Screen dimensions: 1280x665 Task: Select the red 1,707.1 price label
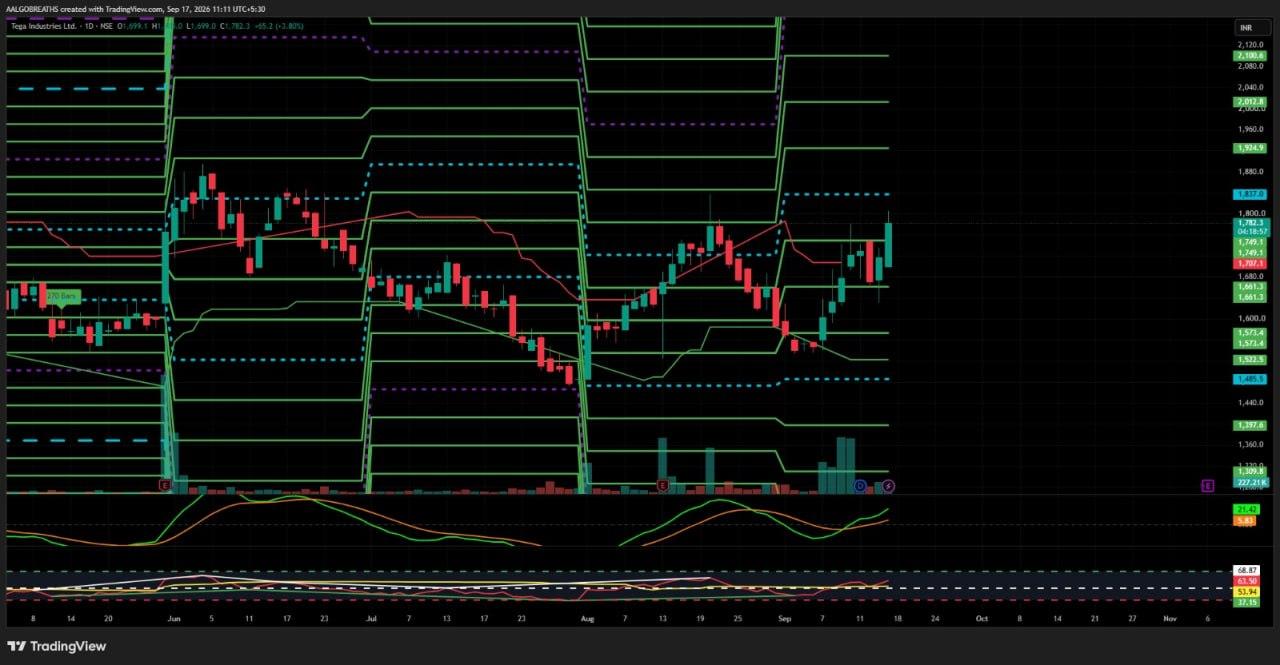tap(1251, 264)
